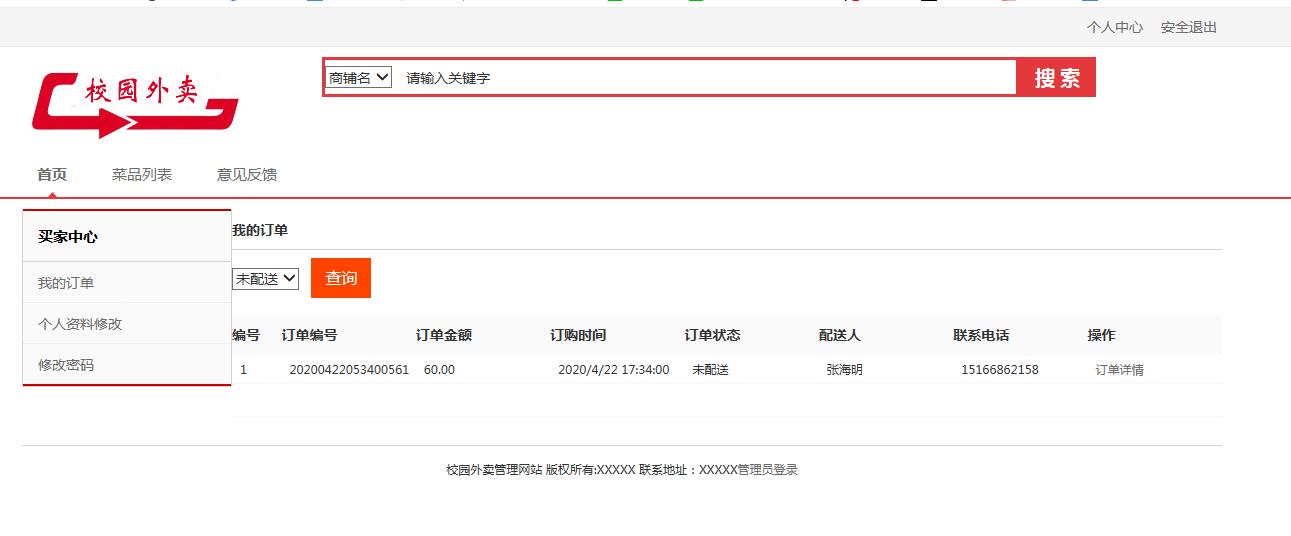
Task: Click order time 2020/4/22 17:34:00
Action: (613, 370)
